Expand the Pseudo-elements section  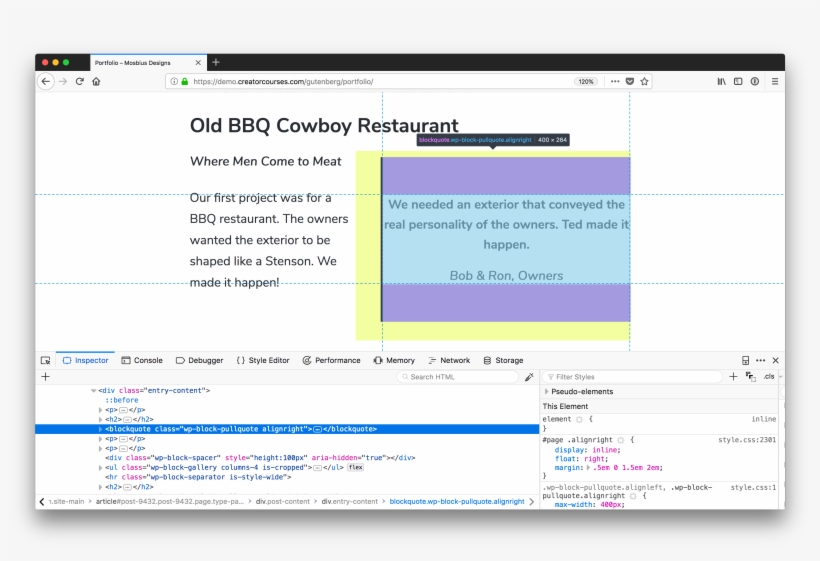[x=546, y=392]
